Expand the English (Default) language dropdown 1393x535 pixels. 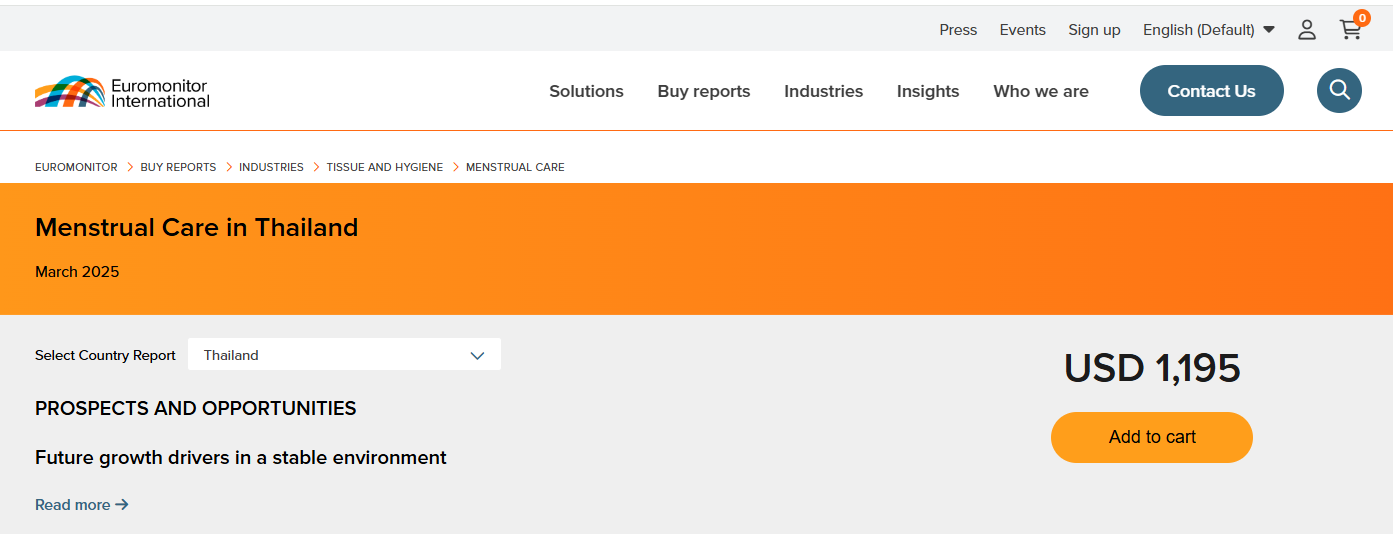[x=1208, y=30]
